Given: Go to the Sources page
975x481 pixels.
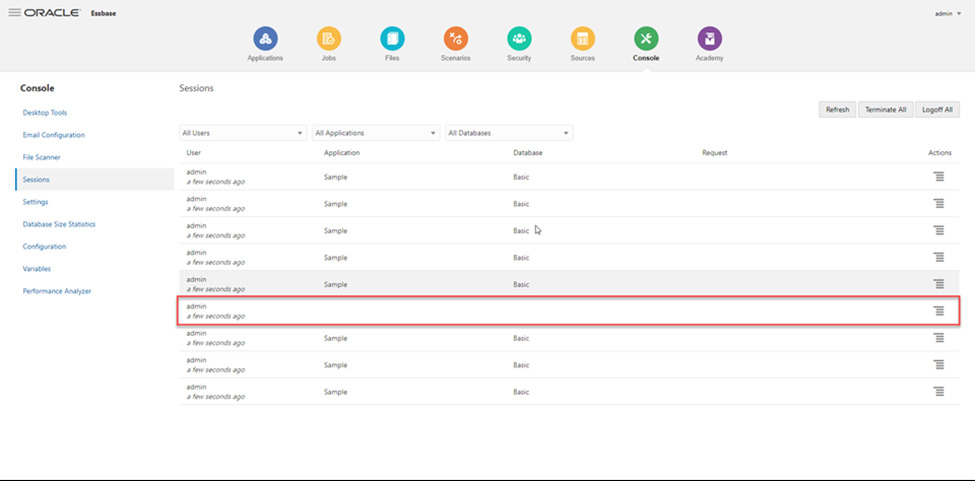Looking at the screenshot, I should pyautogui.click(x=583, y=45).
